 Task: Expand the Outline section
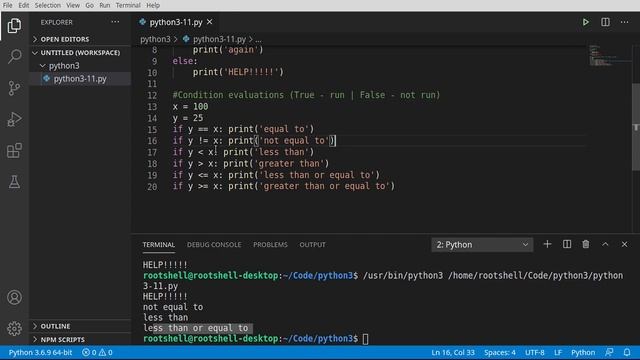coord(80,326)
